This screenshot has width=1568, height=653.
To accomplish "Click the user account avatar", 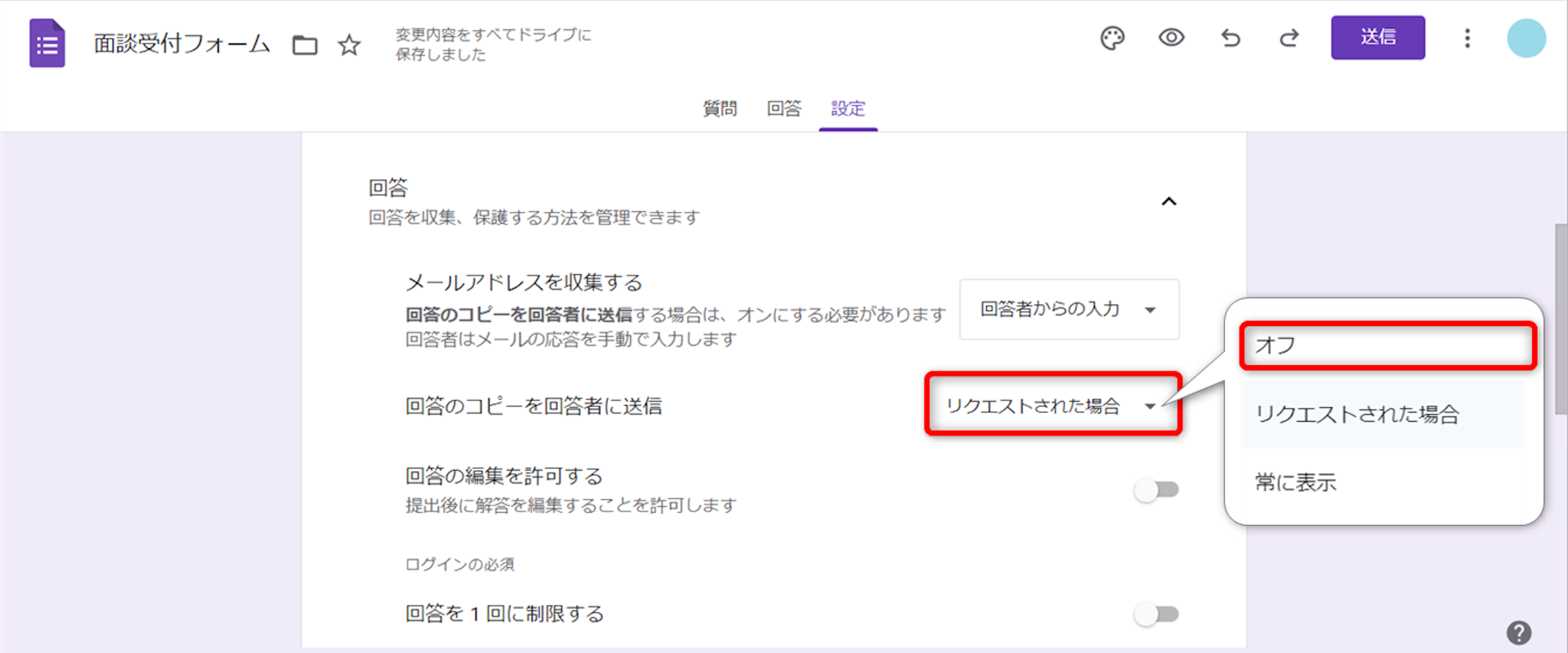I will coord(1526,38).
